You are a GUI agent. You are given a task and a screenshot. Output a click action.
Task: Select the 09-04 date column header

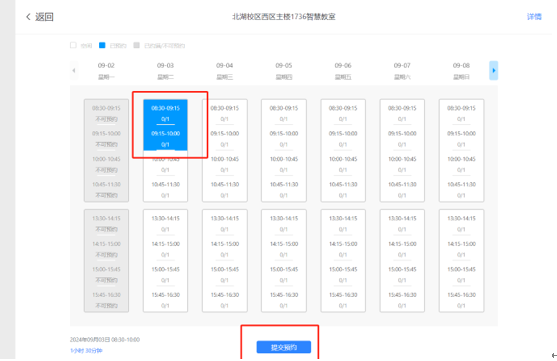[225, 71]
